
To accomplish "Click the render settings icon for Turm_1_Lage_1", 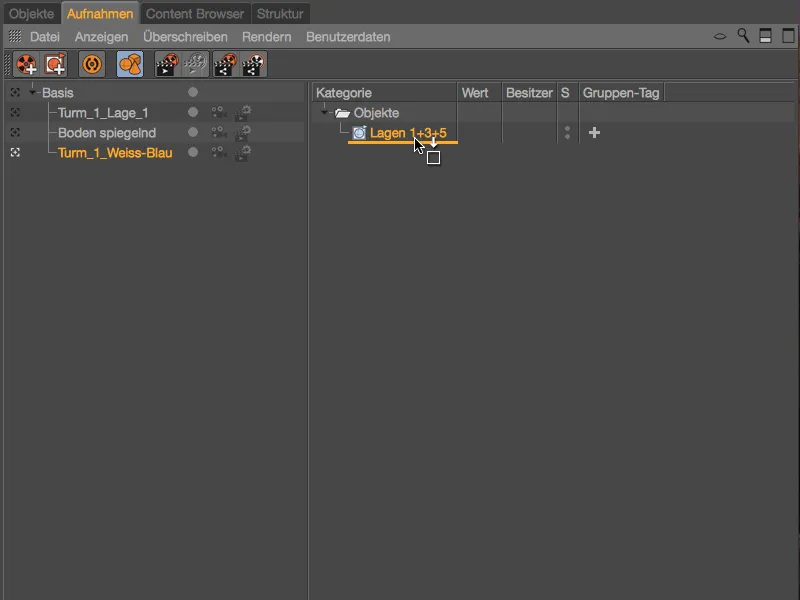I will click(242, 112).
